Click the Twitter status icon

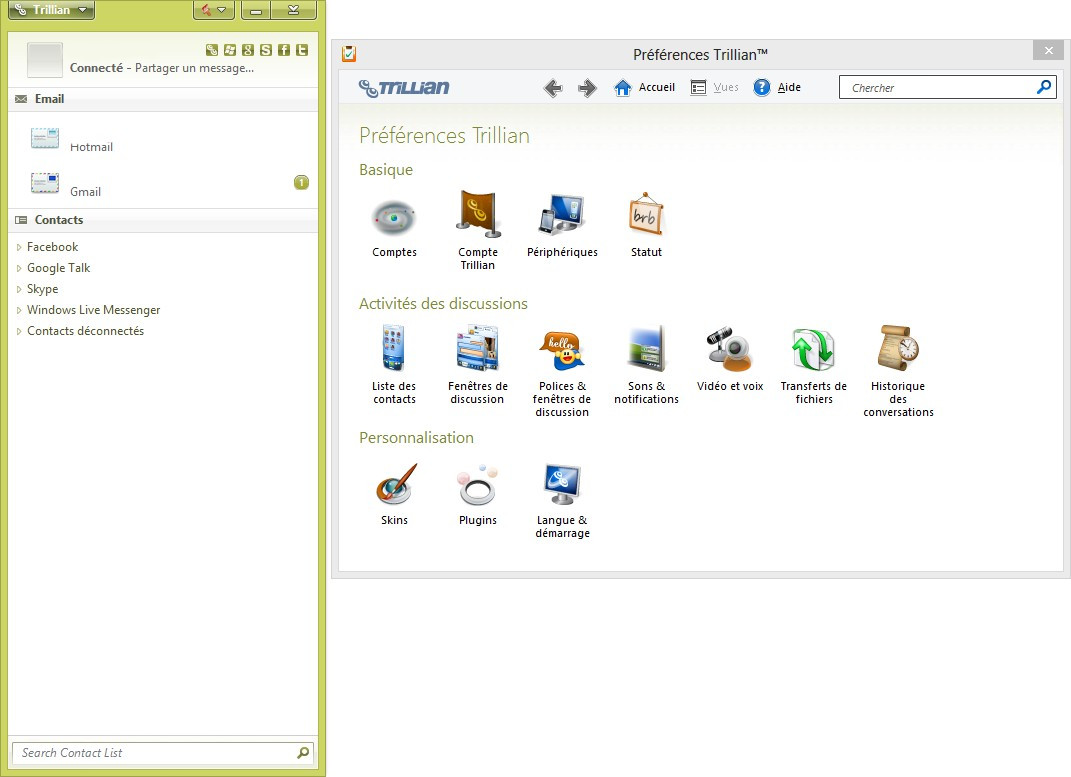click(302, 50)
